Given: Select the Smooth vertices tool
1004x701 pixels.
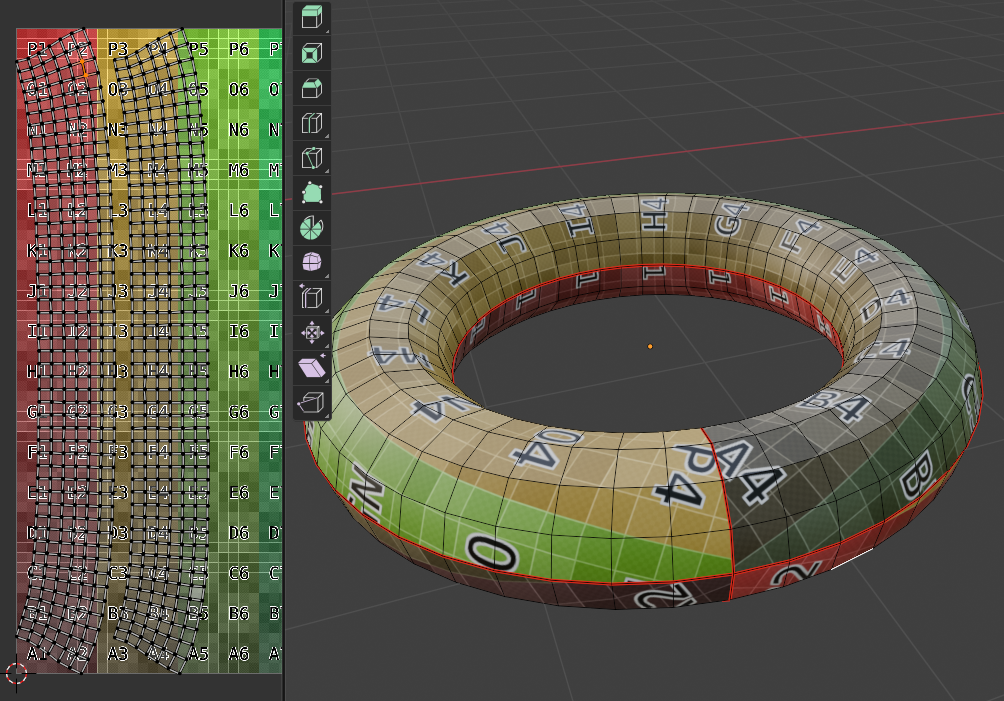Looking at the screenshot, I should tap(312, 263).
